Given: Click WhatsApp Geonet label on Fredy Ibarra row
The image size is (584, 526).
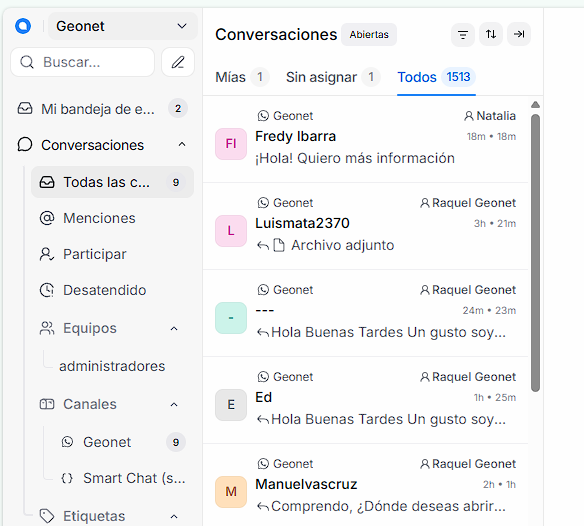Looking at the screenshot, I should [x=285, y=116].
